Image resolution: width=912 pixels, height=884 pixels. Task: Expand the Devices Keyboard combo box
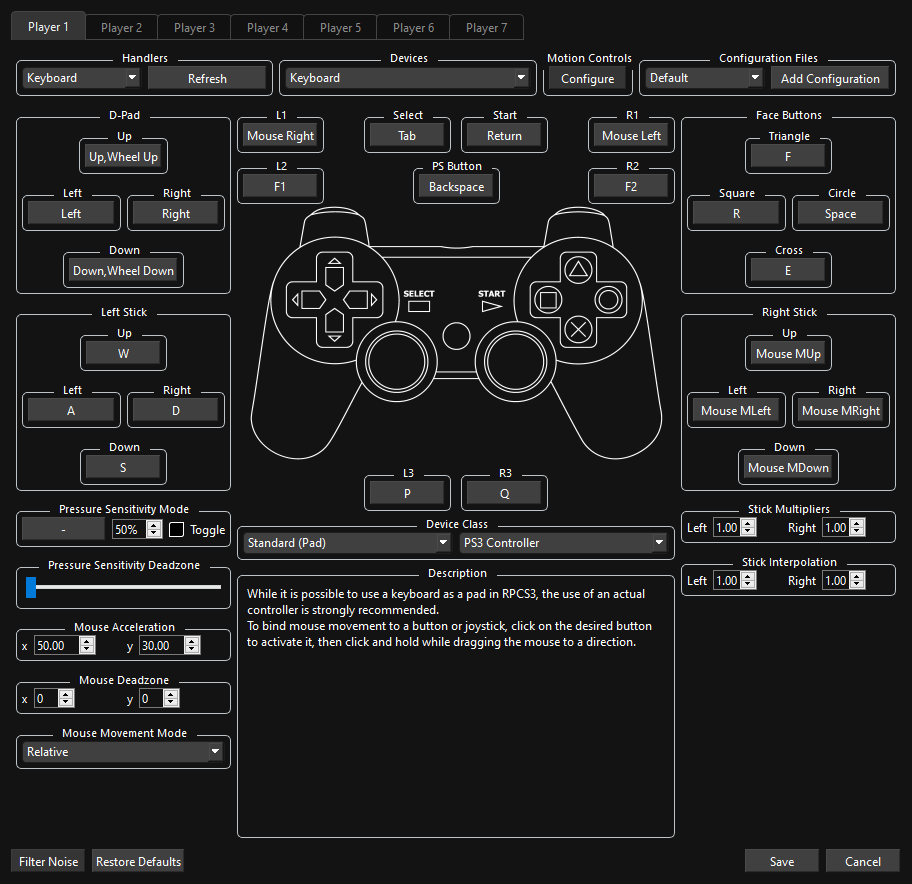407,78
